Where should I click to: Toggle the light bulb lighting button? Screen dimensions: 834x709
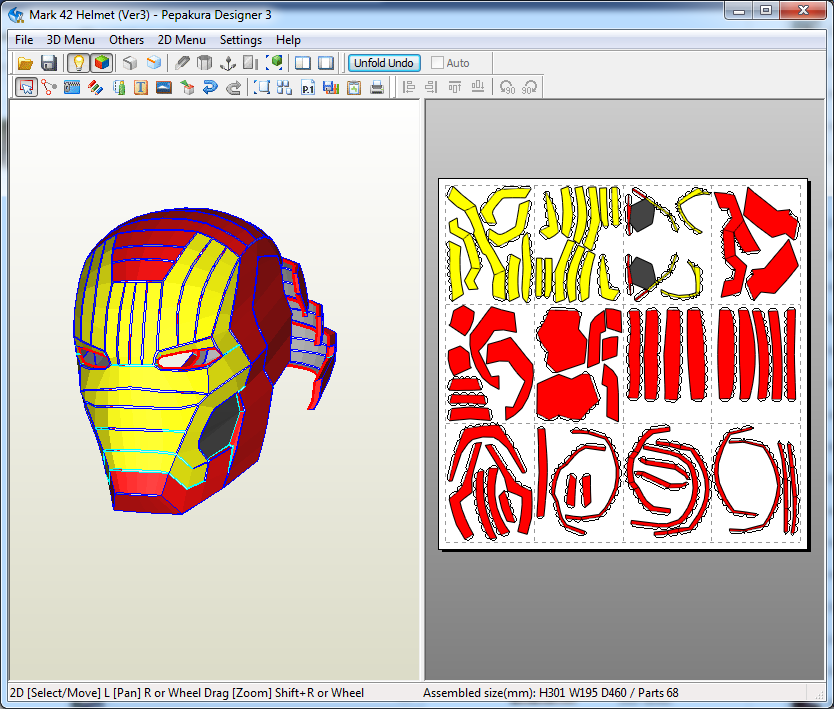(x=78, y=63)
